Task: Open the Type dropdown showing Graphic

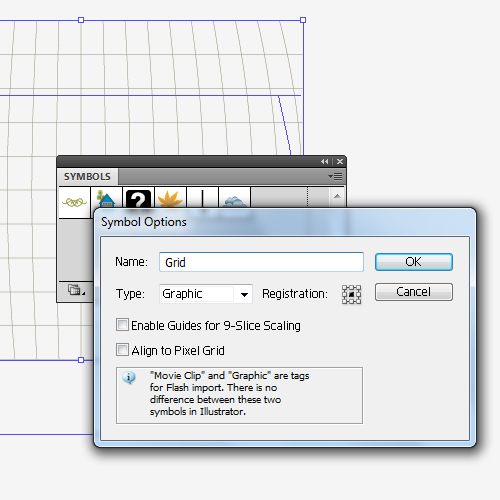Action: tap(206, 294)
